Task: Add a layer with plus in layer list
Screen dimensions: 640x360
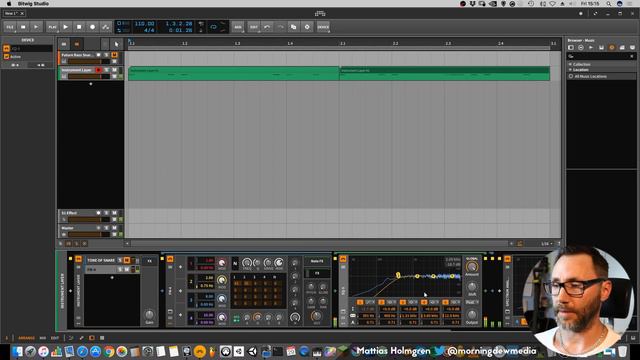Action: pyautogui.click(x=112, y=278)
